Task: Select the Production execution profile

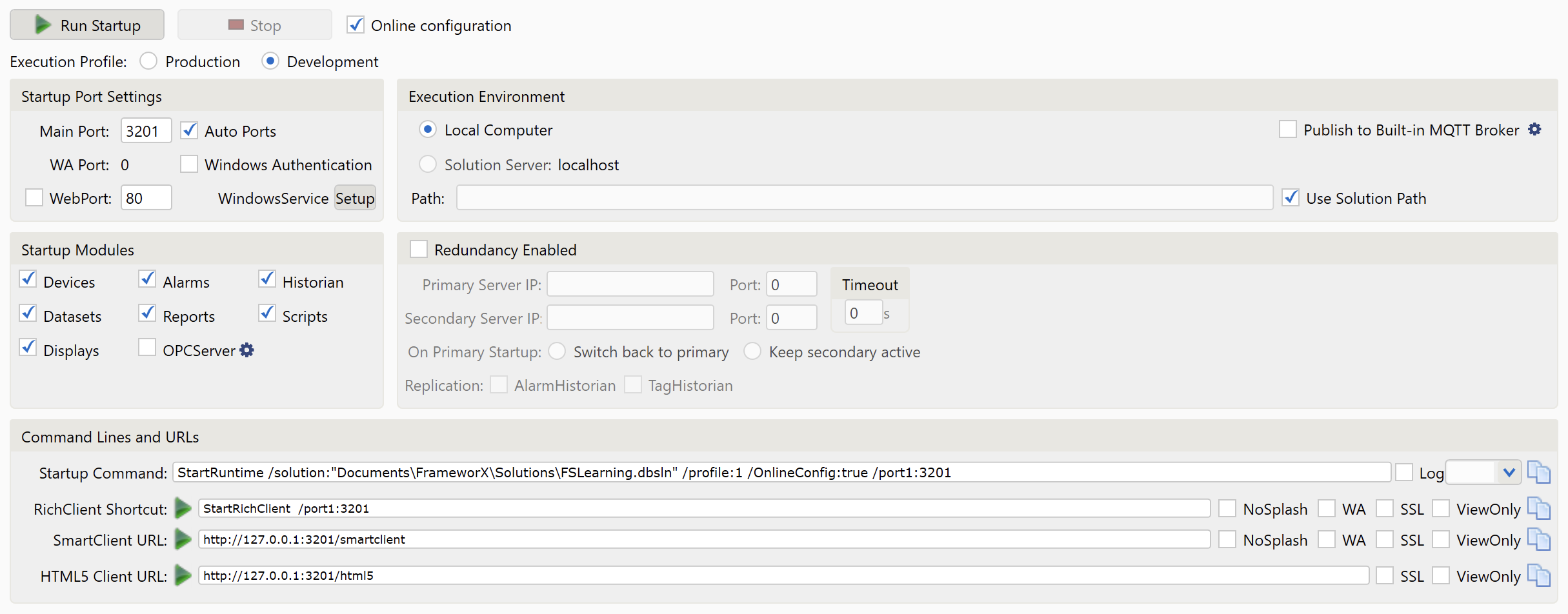Action: click(x=149, y=61)
